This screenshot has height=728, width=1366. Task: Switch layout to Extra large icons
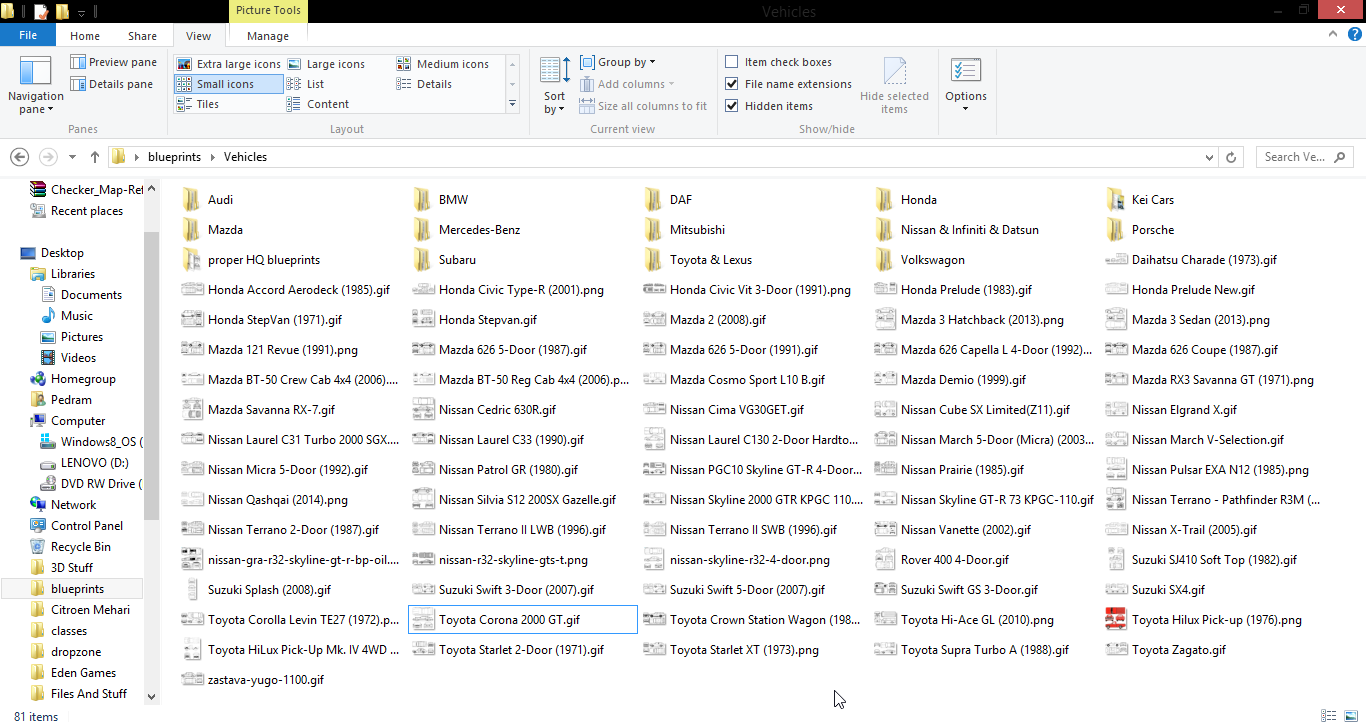point(228,64)
